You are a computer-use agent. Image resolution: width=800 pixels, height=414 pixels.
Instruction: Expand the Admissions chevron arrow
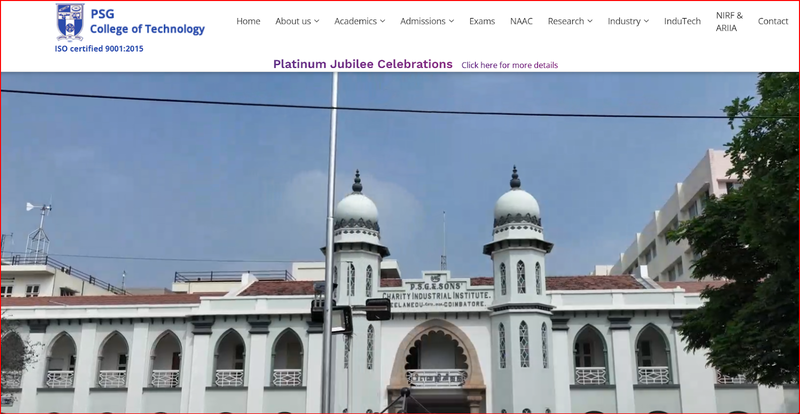coord(451,21)
